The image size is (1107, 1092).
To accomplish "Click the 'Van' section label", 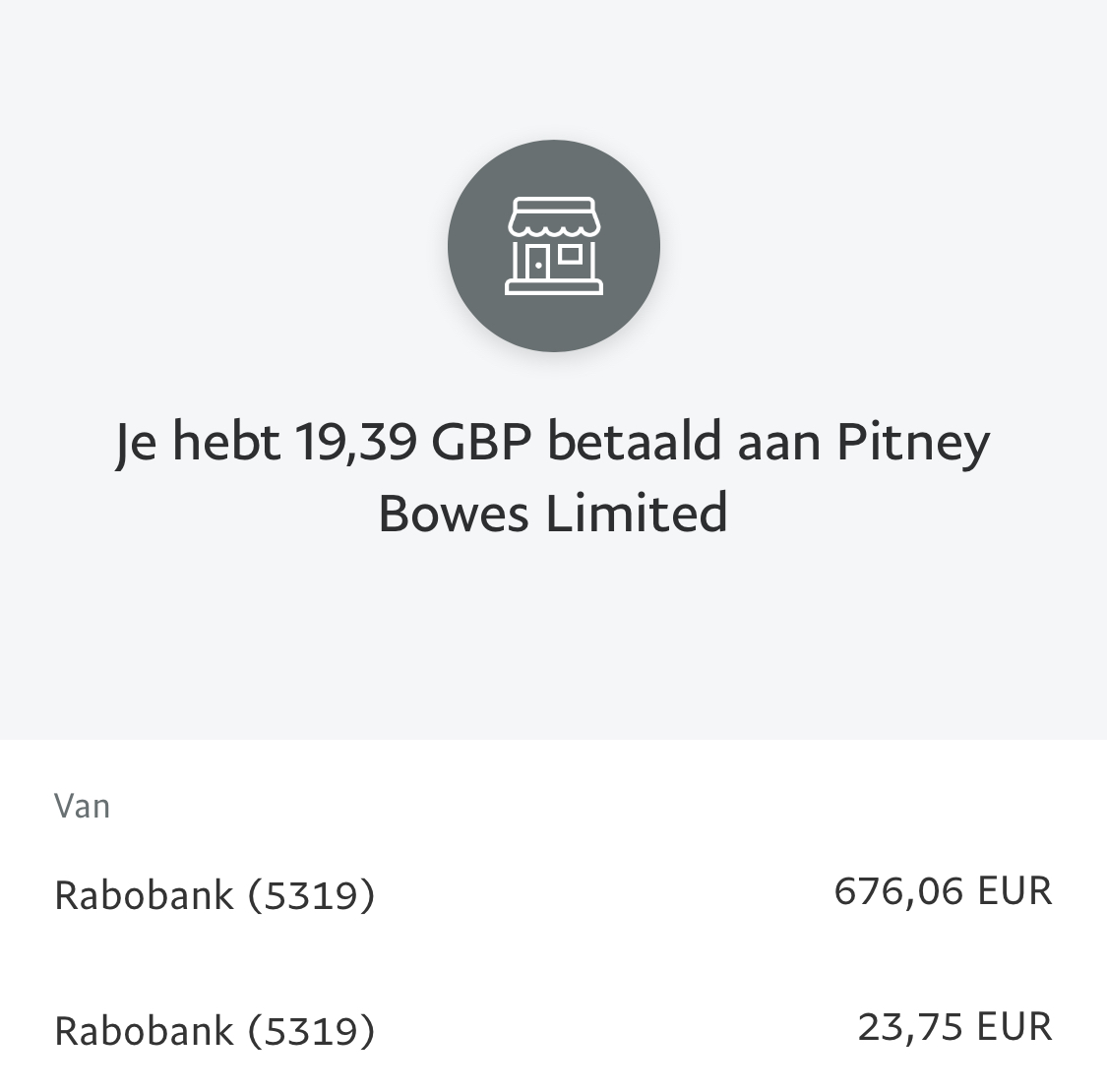I will pyautogui.click(x=82, y=807).
